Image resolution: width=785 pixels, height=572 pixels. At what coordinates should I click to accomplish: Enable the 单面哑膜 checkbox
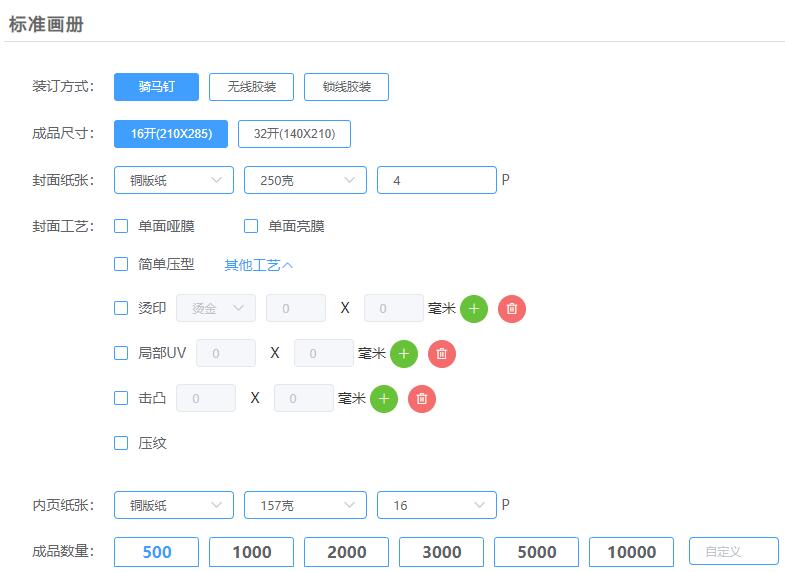pos(121,226)
